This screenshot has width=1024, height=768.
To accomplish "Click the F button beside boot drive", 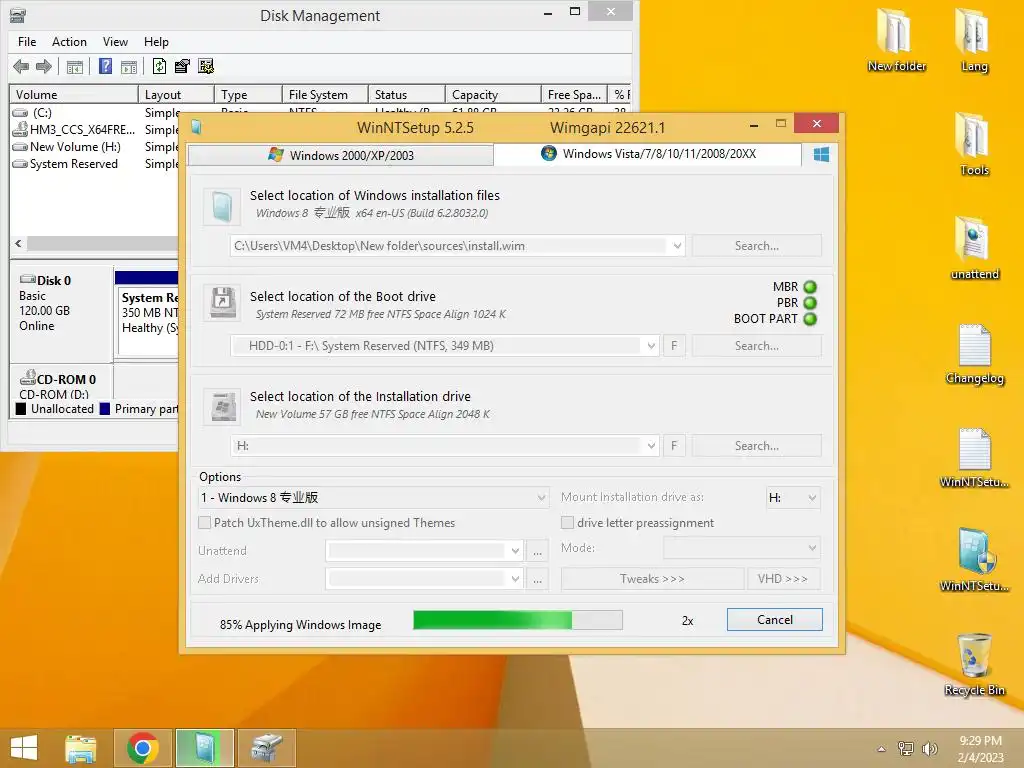I will (674, 346).
